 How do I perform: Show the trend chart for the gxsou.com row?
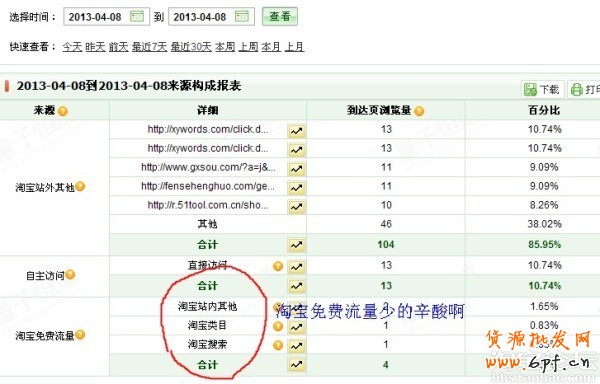point(297,169)
